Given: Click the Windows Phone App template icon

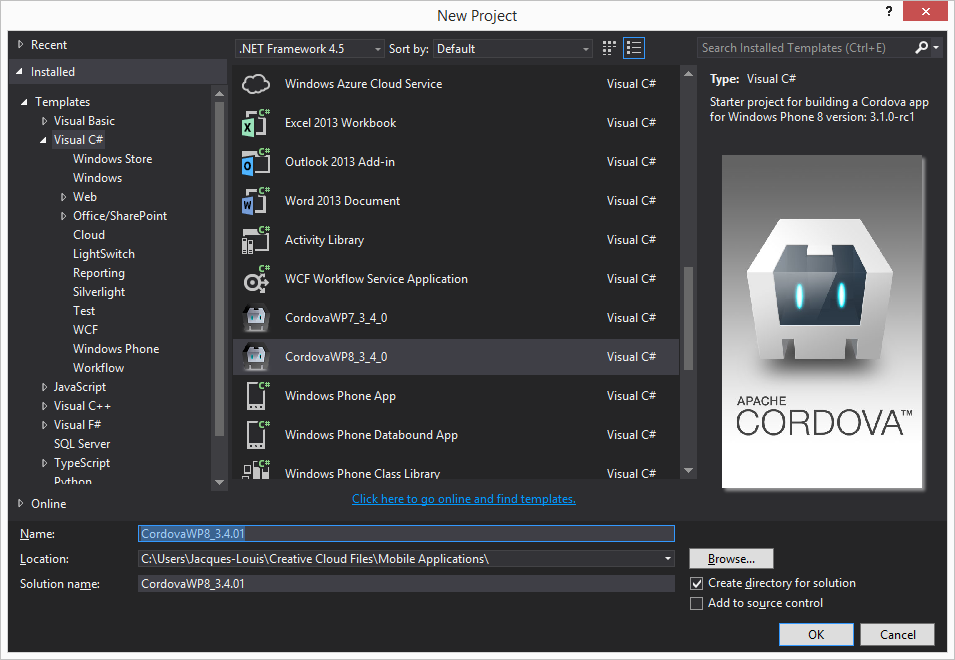Looking at the screenshot, I should pyautogui.click(x=257, y=396).
